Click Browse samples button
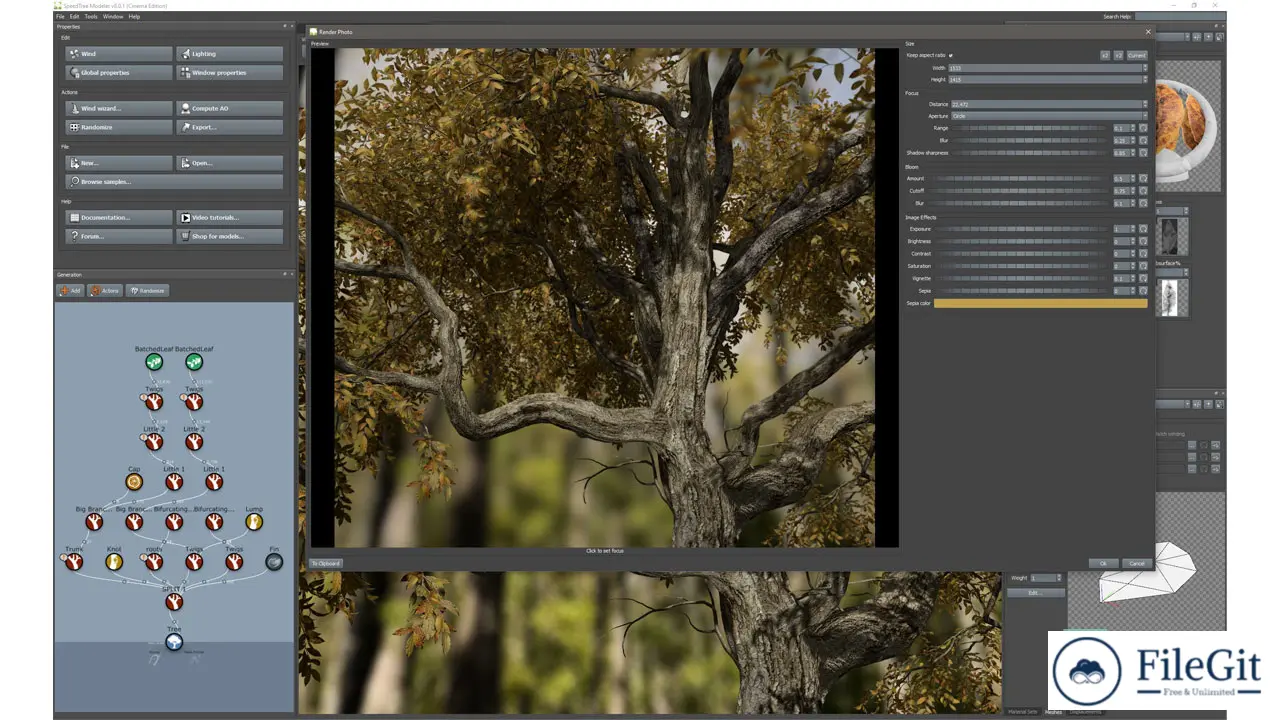 174,182
